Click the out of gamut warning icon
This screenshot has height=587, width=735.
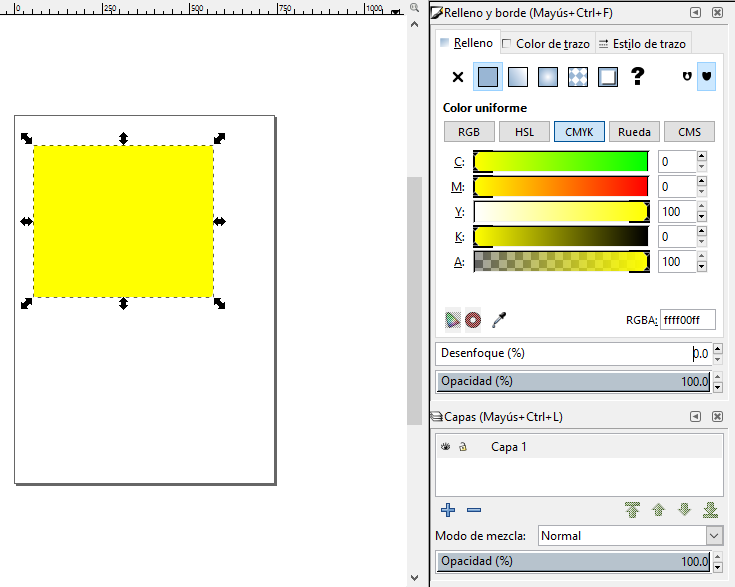[x=473, y=320]
